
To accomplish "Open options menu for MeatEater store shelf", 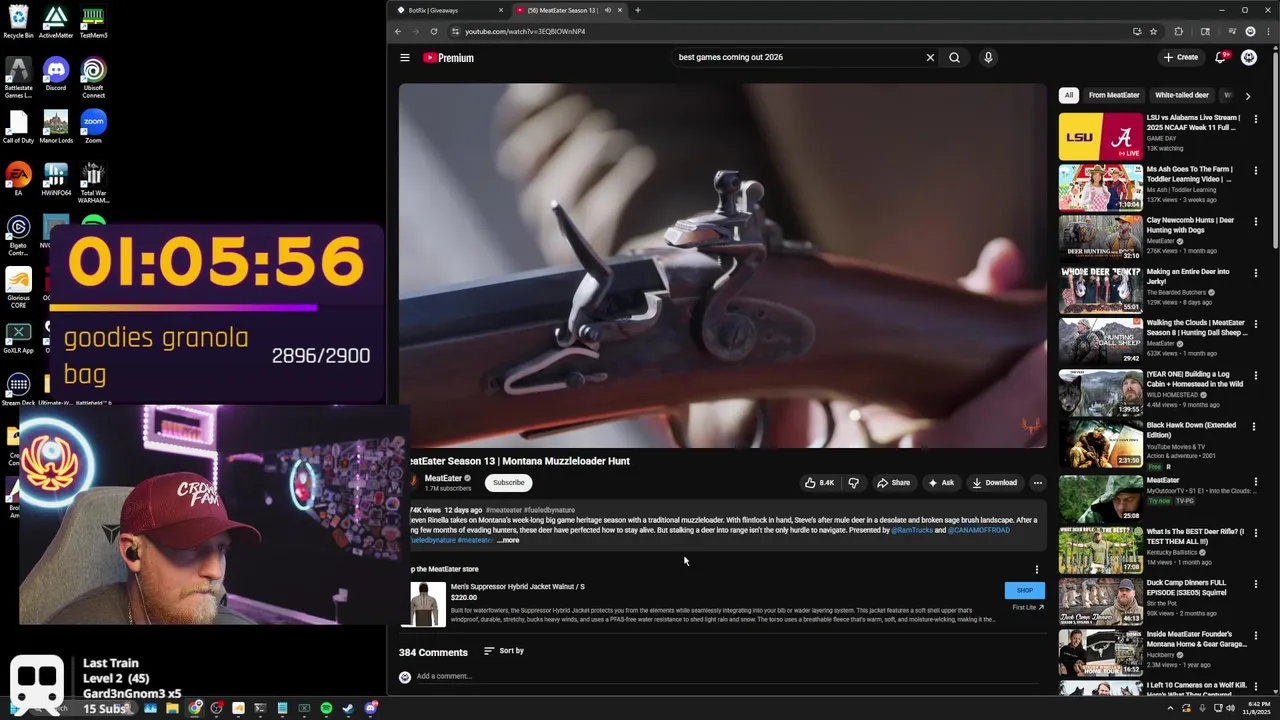I will click(1037, 570).
